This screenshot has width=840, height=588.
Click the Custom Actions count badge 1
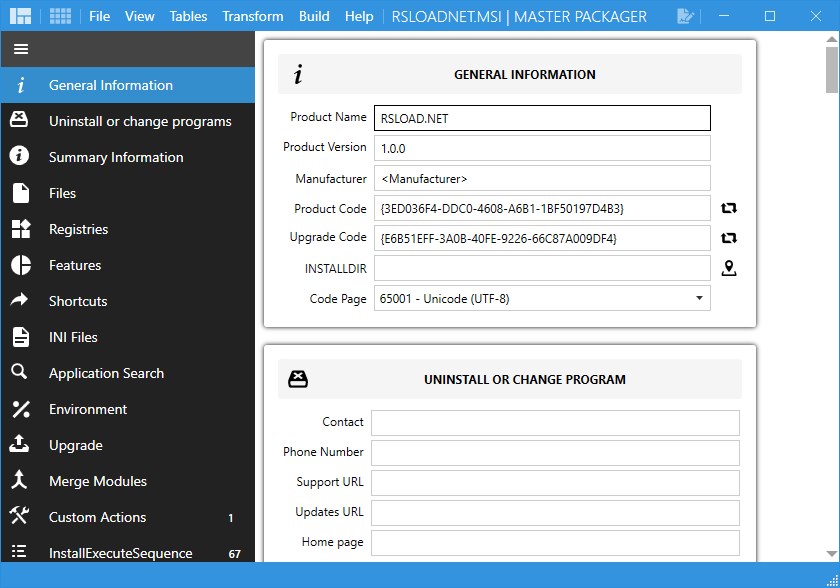pyautogui.click(x=231, y=518)
